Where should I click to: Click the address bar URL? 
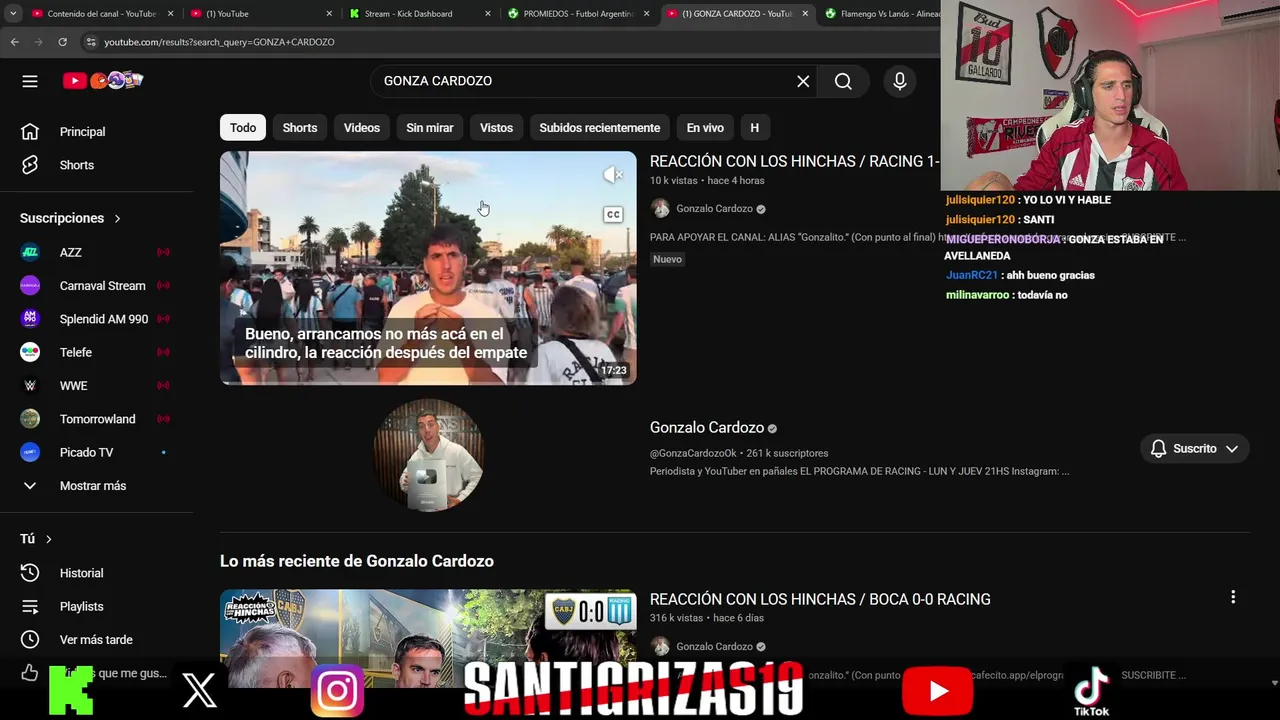[x=220, y=42]
